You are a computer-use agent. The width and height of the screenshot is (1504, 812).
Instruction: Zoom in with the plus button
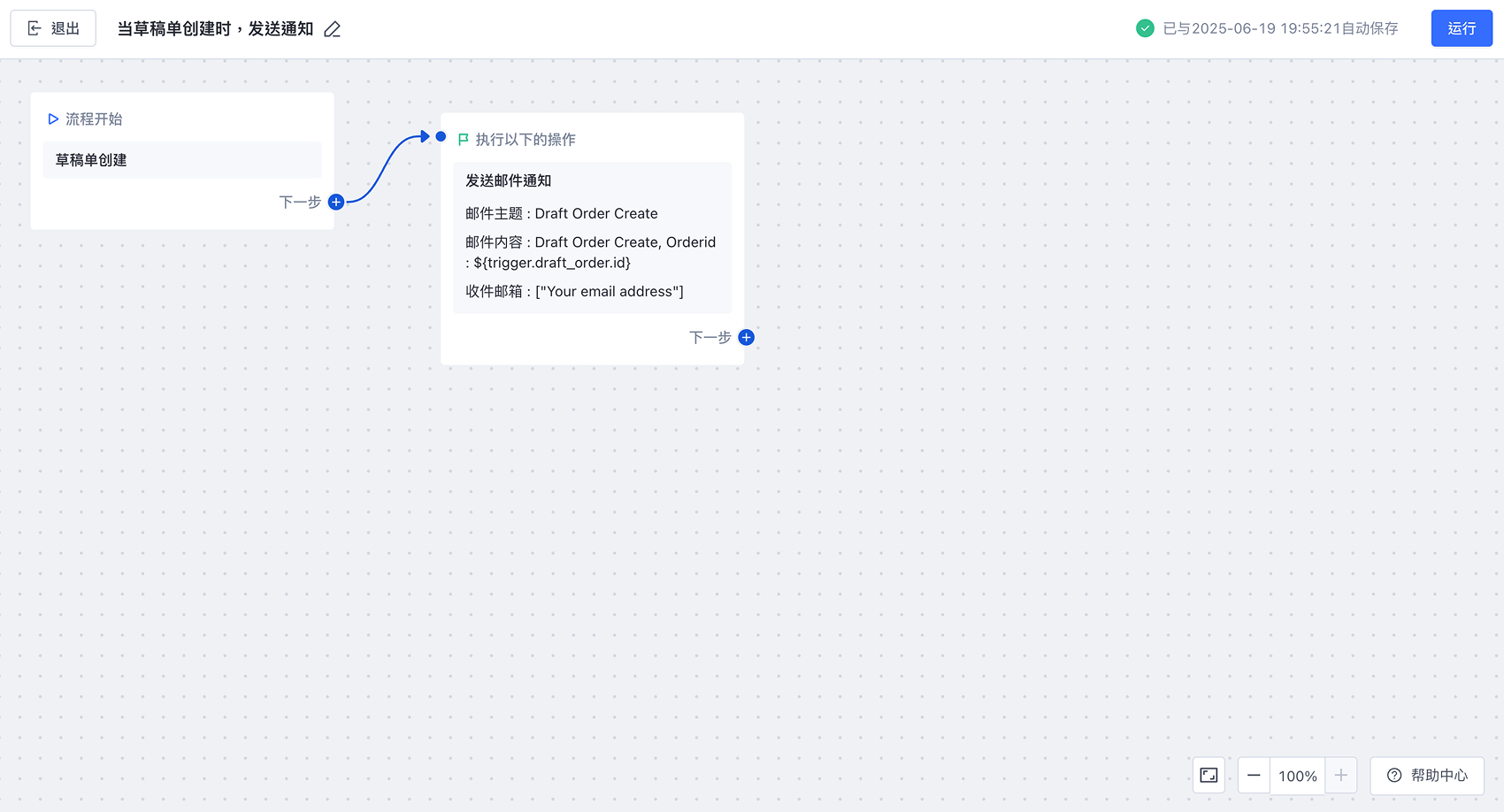pyautogui.click(x=1341, y=776)
